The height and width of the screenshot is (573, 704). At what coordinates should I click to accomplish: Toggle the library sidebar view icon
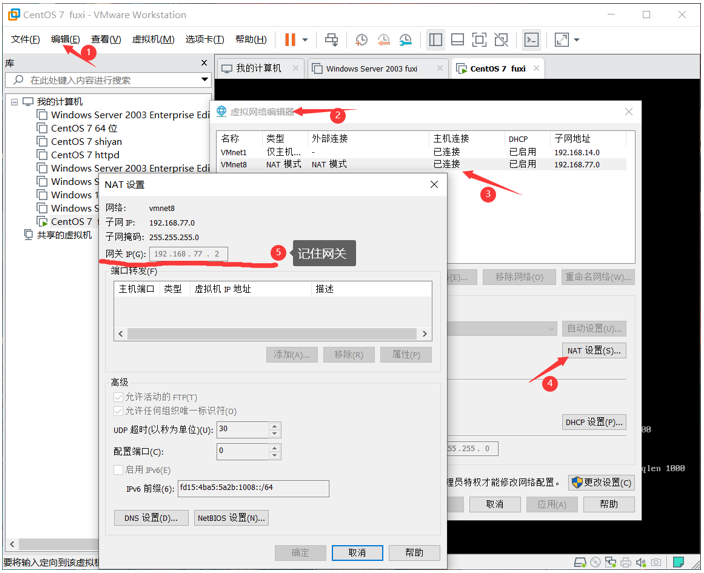tap(435, 40)
